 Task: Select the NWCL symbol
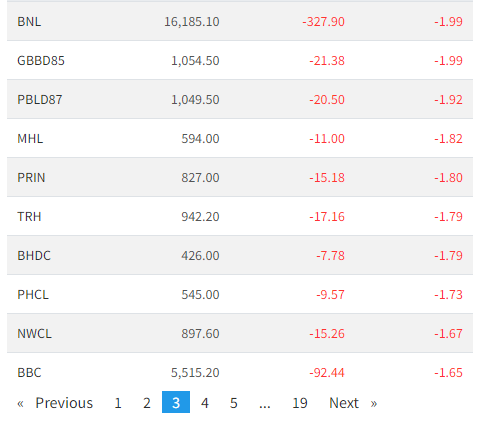pyautogui.click(x=34, y=334)
